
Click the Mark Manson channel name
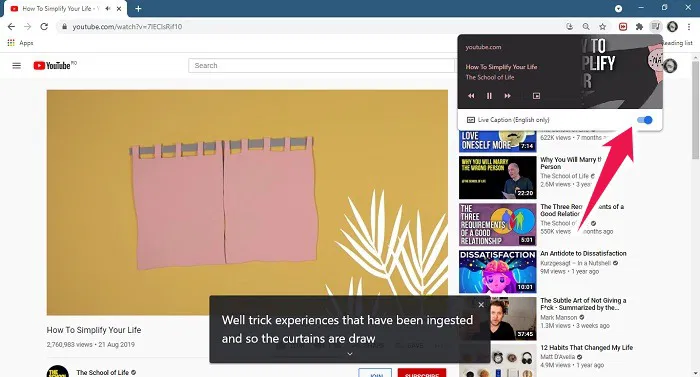tap(558, 318)
